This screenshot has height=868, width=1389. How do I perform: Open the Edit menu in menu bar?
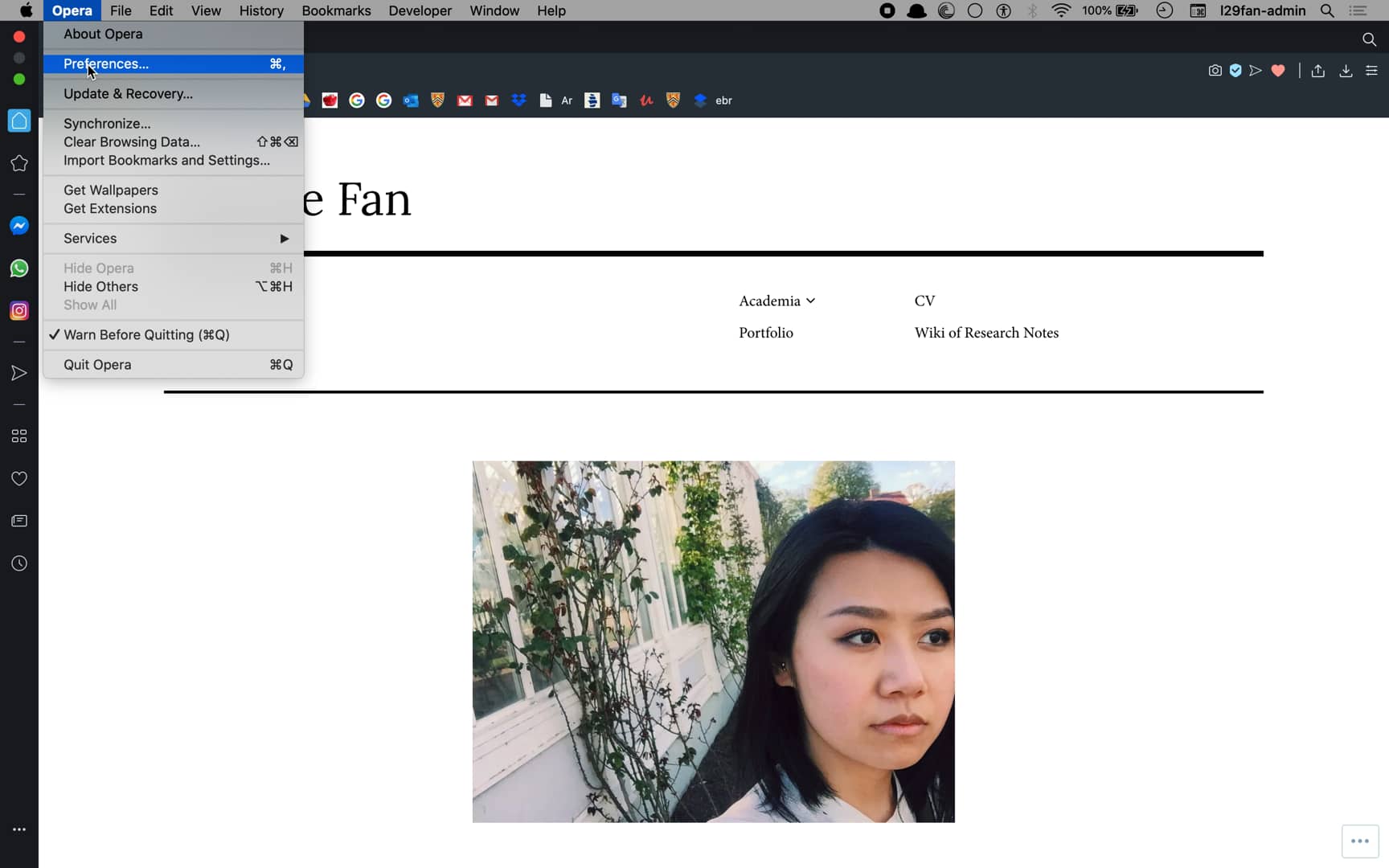[x=161, y=10]
